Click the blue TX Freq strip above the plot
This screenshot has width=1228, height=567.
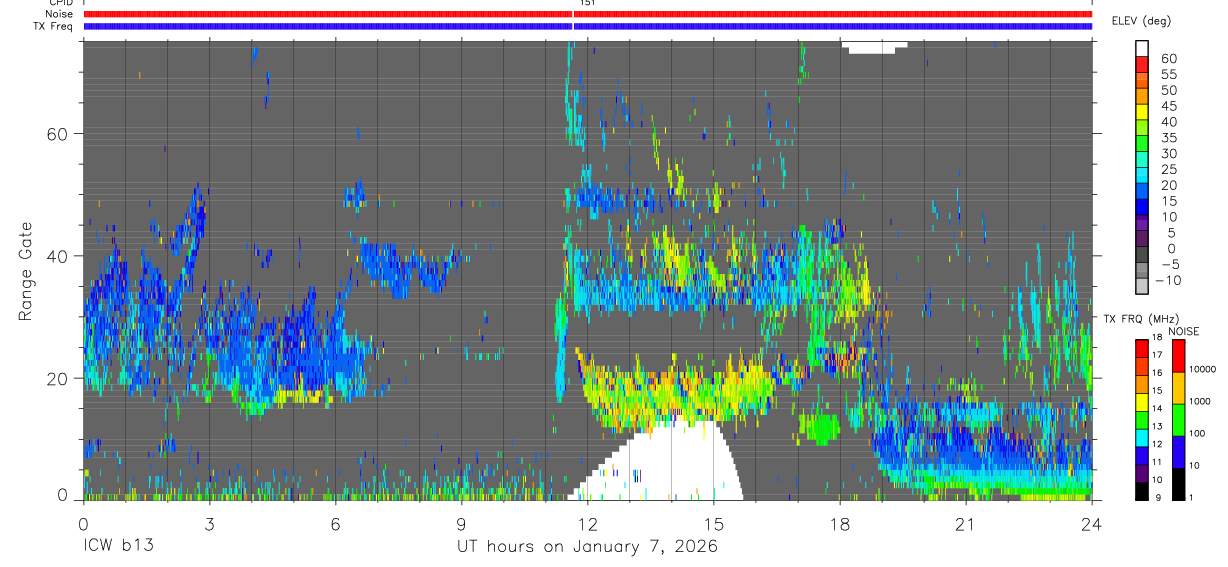[587, 26]
